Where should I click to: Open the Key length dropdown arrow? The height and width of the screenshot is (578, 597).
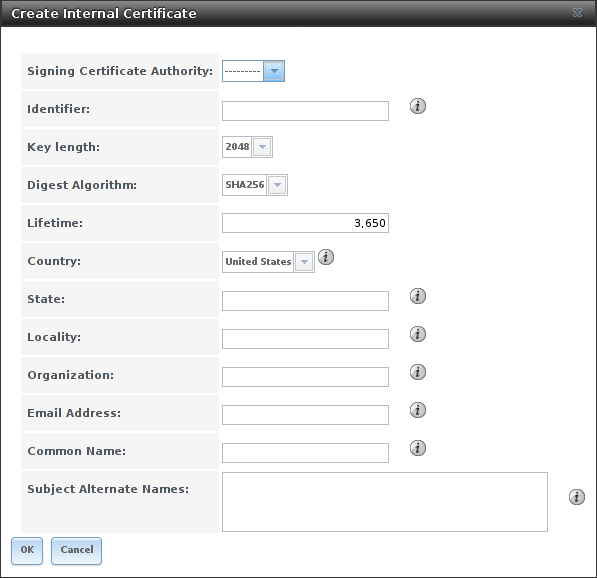point(262,147)
